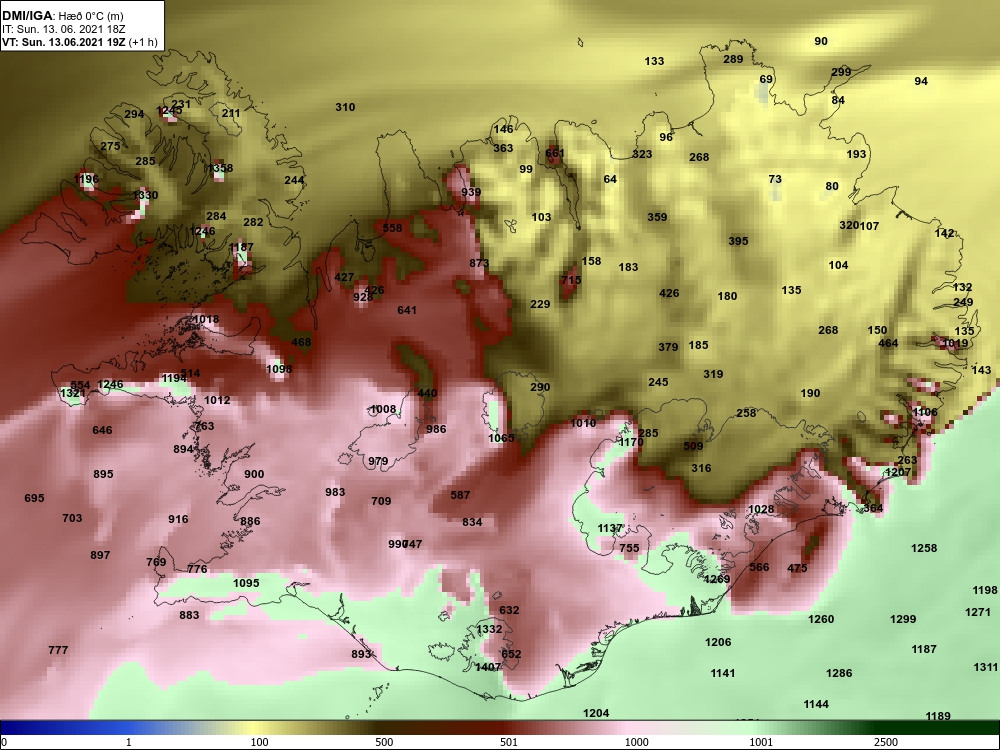Select the map value 1019
1000x750 pixels.
click(955, 343)
